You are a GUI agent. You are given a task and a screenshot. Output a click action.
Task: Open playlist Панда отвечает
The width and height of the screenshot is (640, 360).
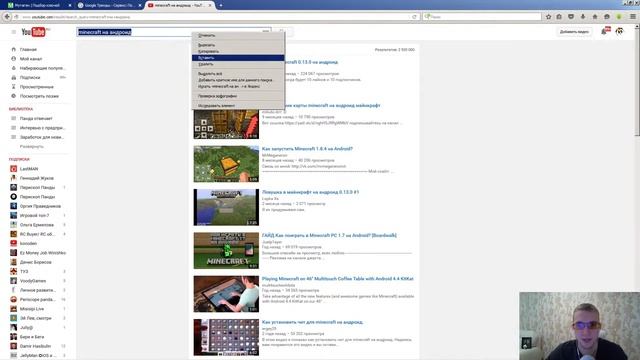click(x=36, y=118)
